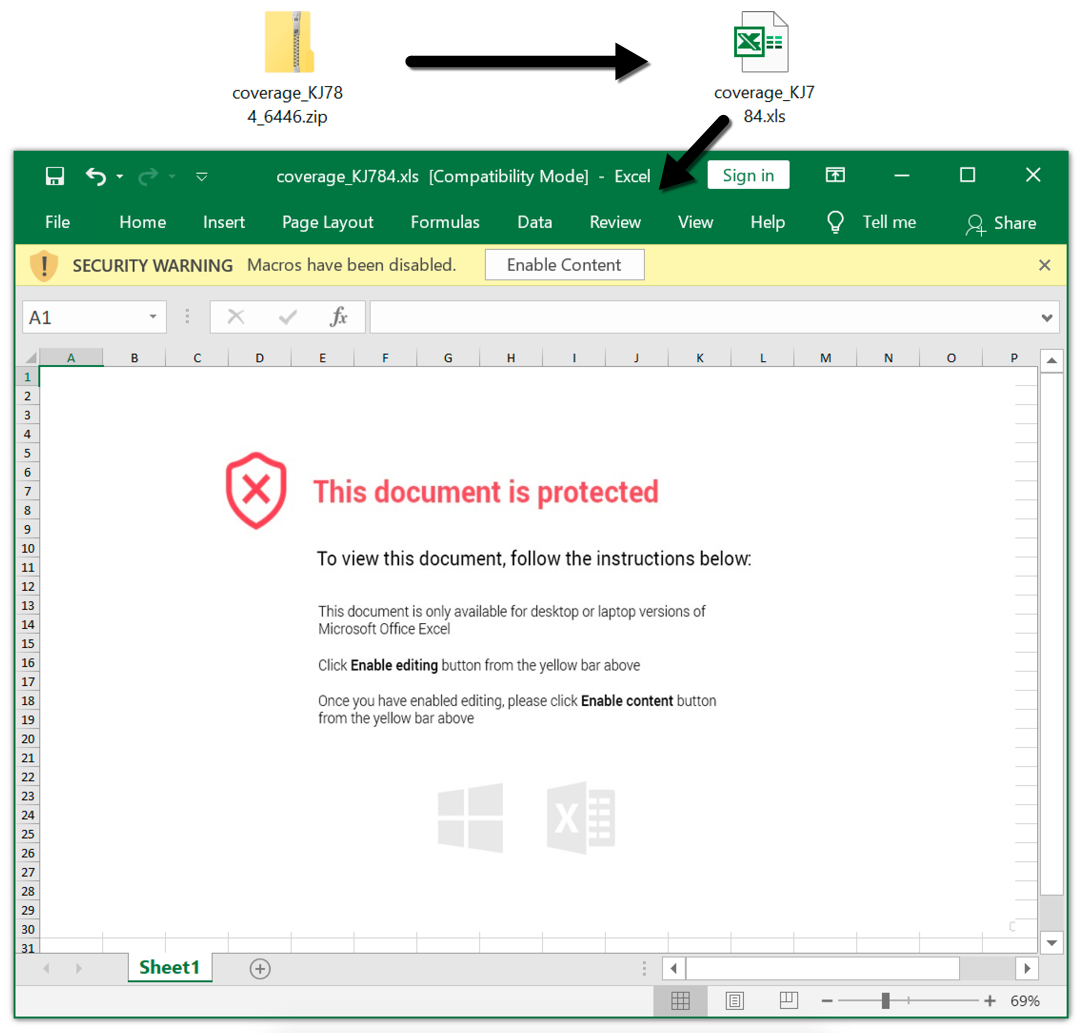
Task: Click the Redo arrow icon
Action: 148,176
